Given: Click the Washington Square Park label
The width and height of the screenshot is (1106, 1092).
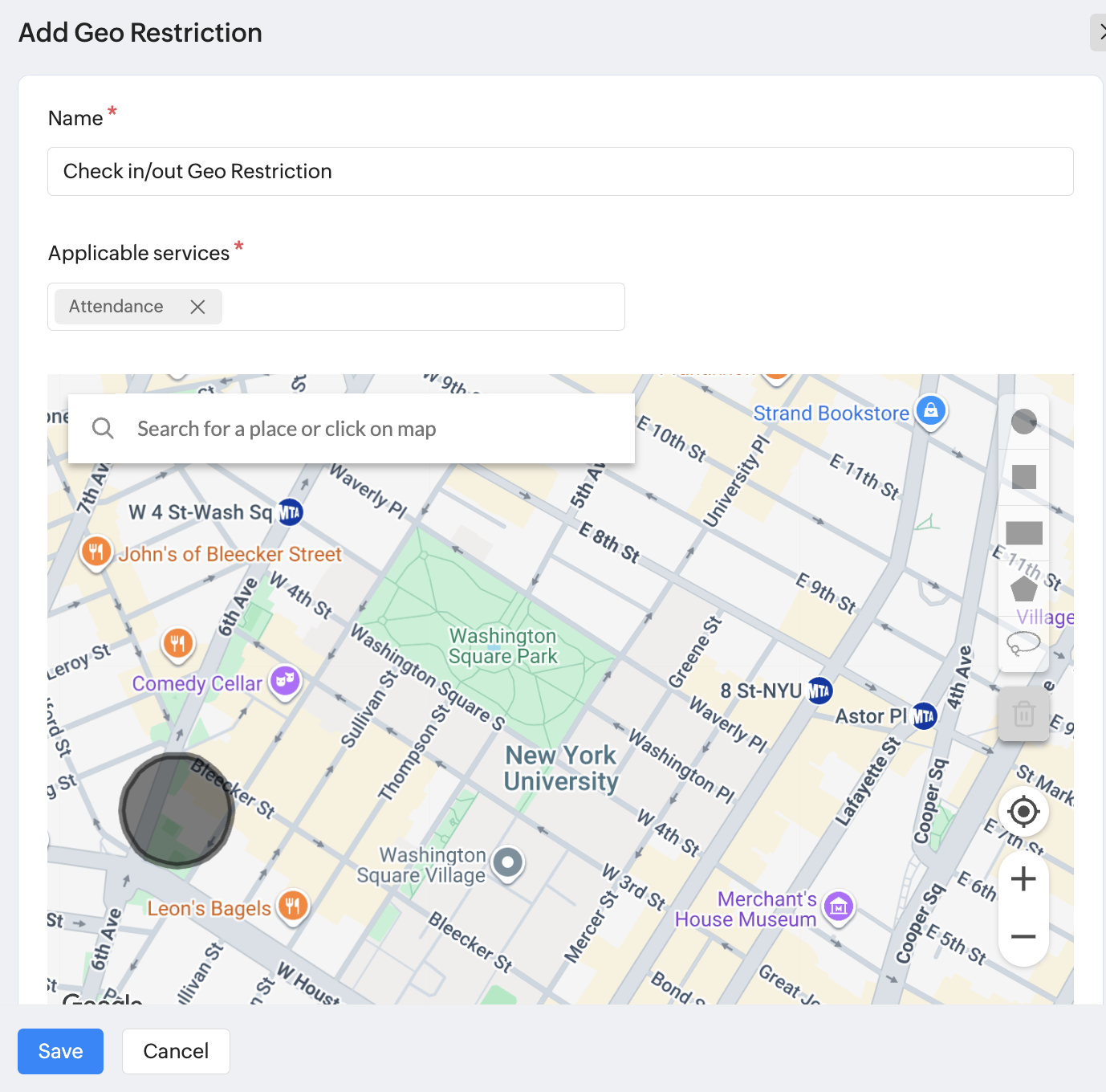Looking at the screenshot, I should [503, 646].
